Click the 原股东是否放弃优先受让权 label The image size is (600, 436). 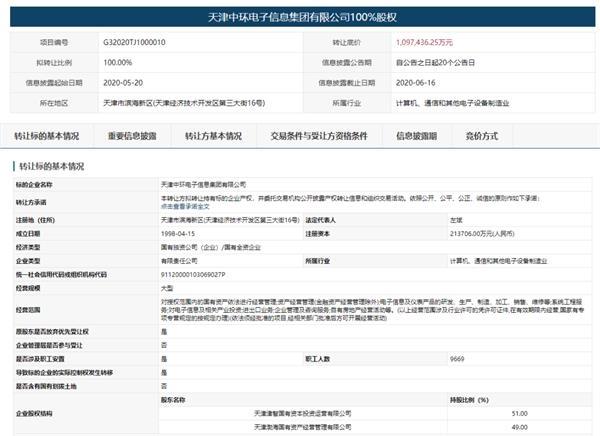point(52,331)
